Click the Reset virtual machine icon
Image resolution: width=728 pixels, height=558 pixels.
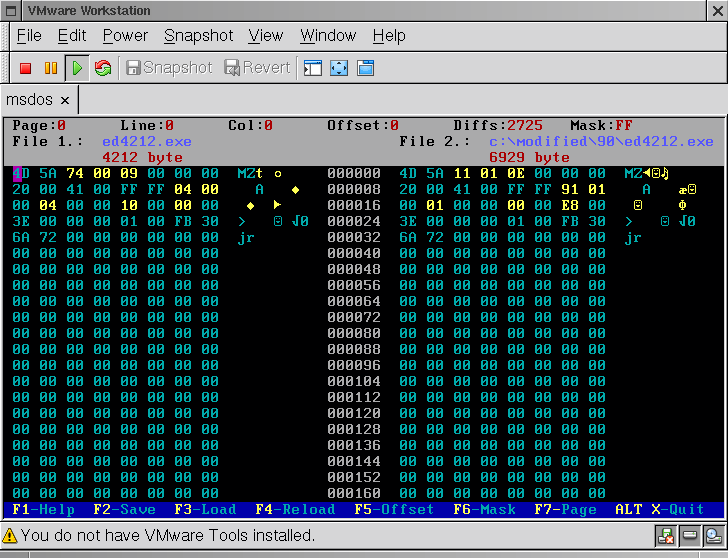(x=103, y=68)
